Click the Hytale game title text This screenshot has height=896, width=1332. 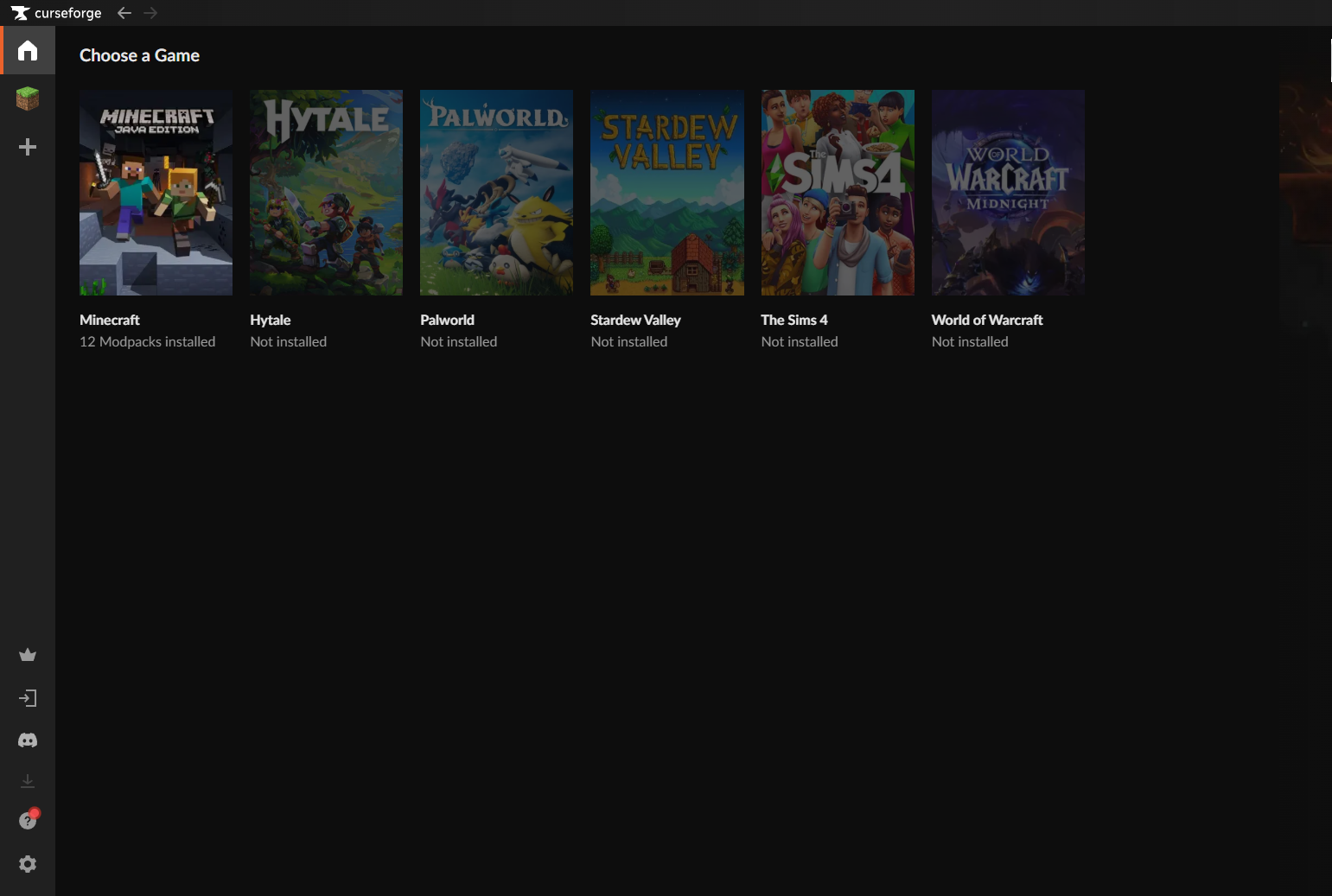(x=271, y=320)
